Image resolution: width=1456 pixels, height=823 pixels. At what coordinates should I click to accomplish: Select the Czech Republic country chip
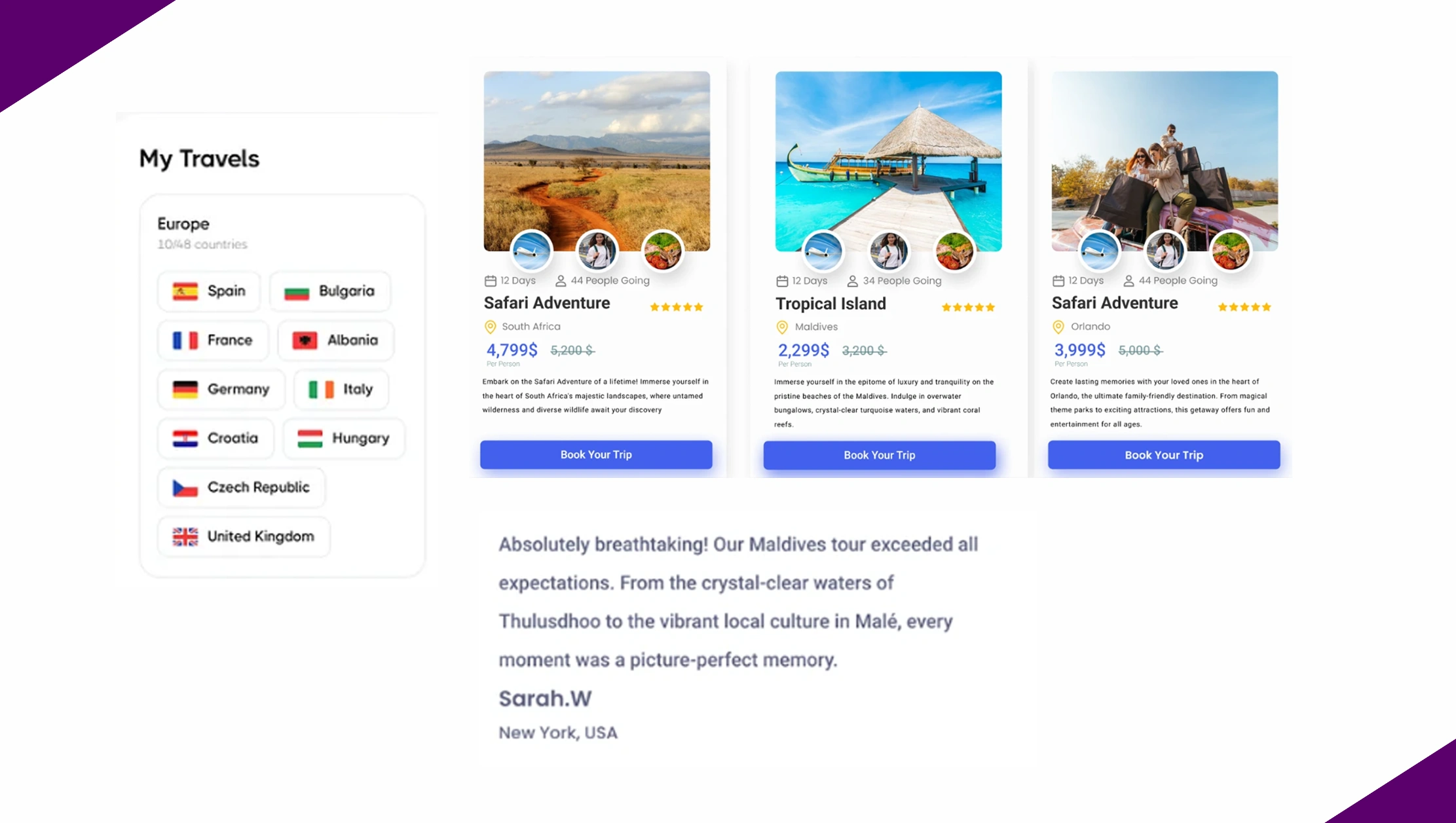coord(241,487)
